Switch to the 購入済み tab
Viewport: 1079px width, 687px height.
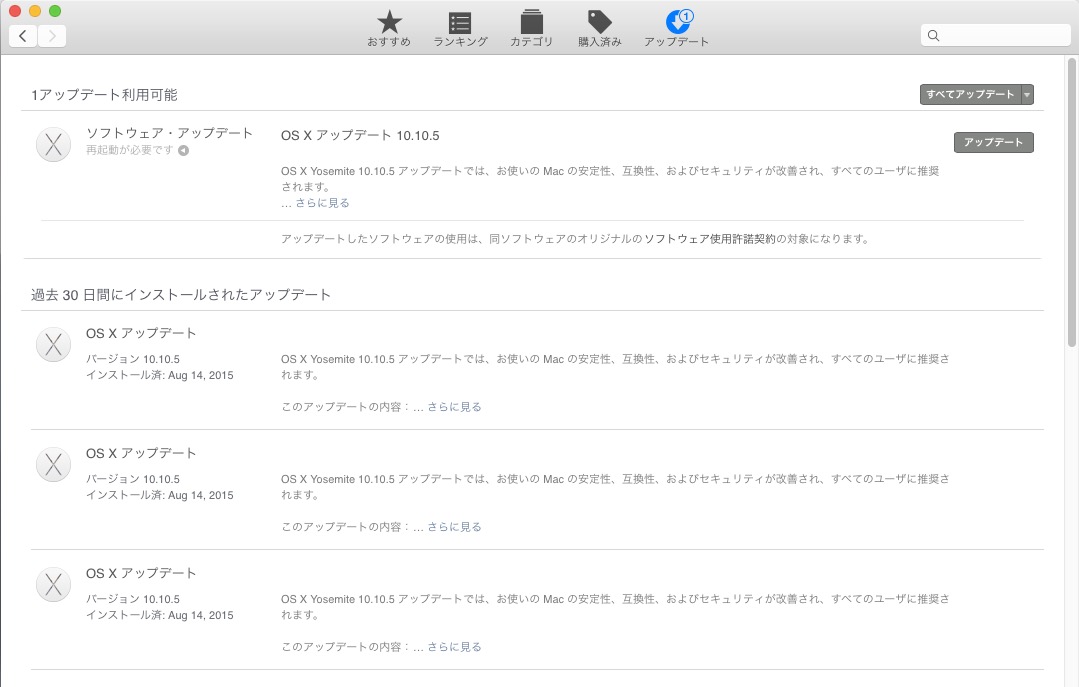click(x=599, y=29)
